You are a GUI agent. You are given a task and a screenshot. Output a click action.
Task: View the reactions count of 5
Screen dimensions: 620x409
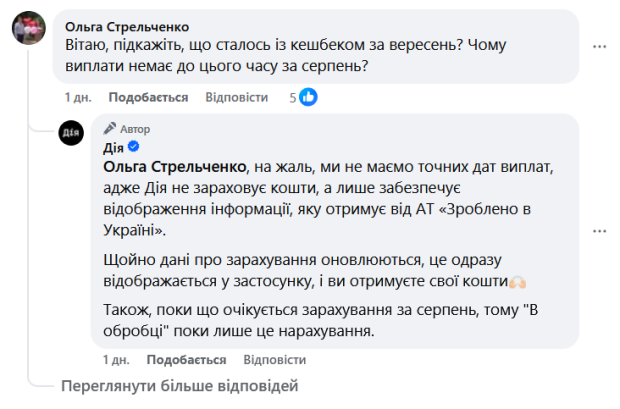(293, 97)
